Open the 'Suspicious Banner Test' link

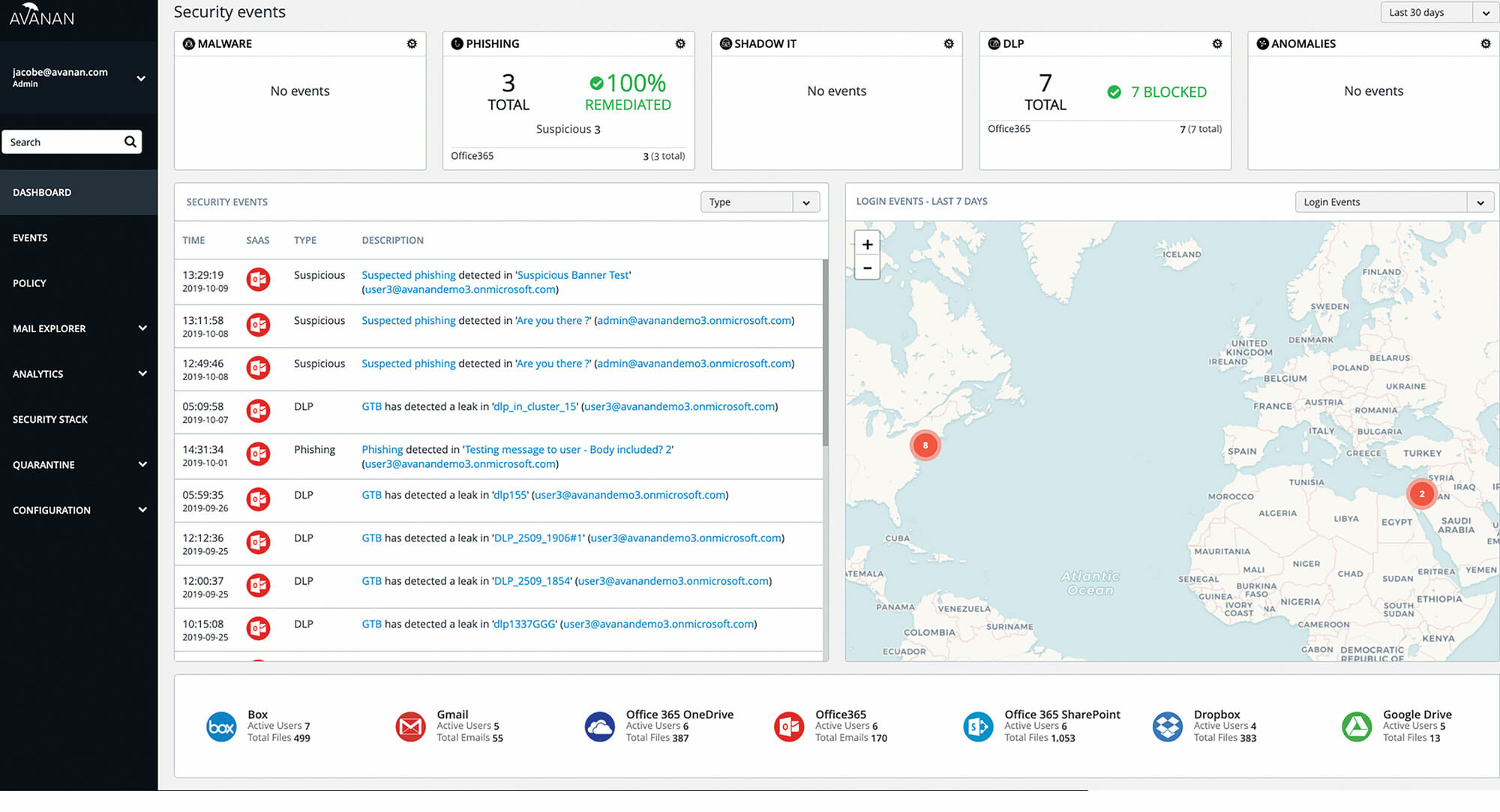(x=573, y=275)
